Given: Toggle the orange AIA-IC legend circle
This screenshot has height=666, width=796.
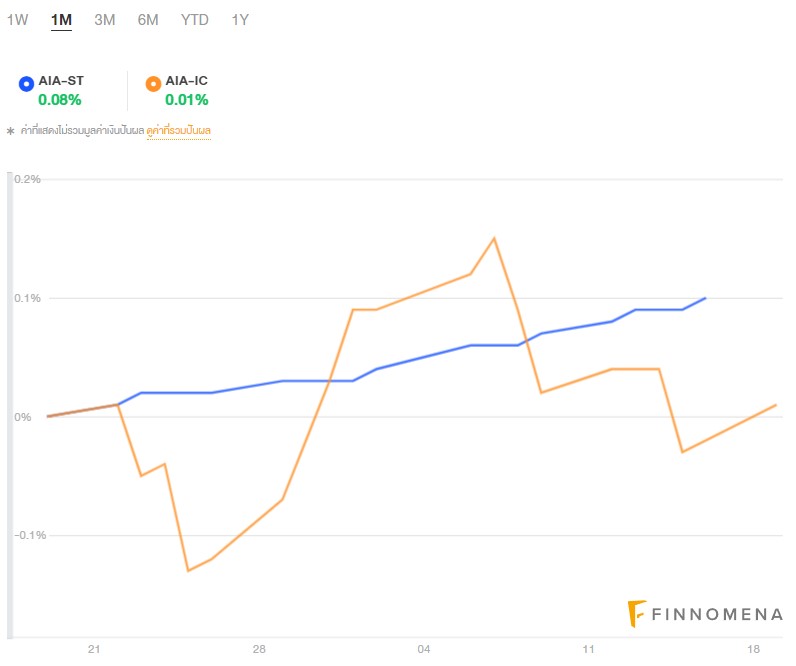Looking at the screenshot, I should (153, 84).
